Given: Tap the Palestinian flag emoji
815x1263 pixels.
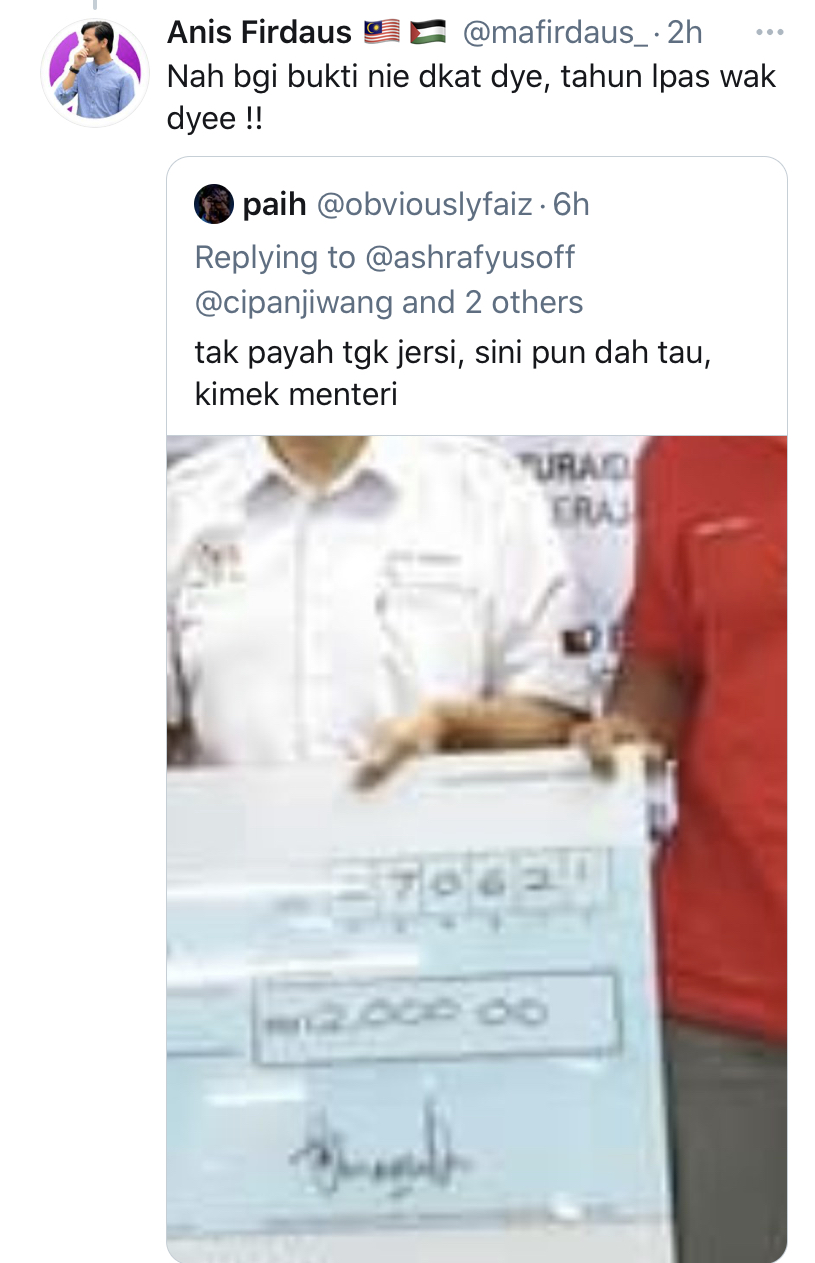Looking at the screenshot, I should (427, 33).
